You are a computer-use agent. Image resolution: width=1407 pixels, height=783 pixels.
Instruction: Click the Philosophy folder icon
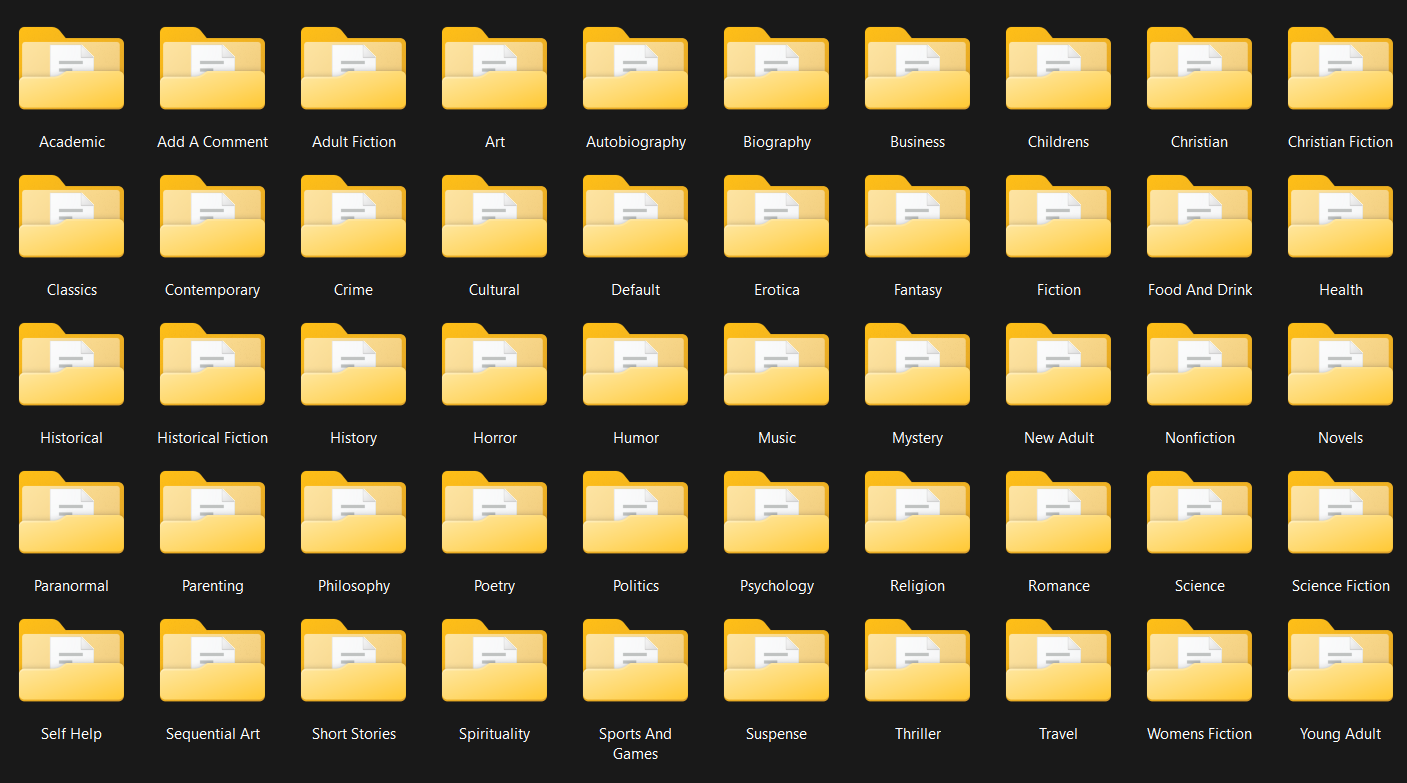pos(353,514)
